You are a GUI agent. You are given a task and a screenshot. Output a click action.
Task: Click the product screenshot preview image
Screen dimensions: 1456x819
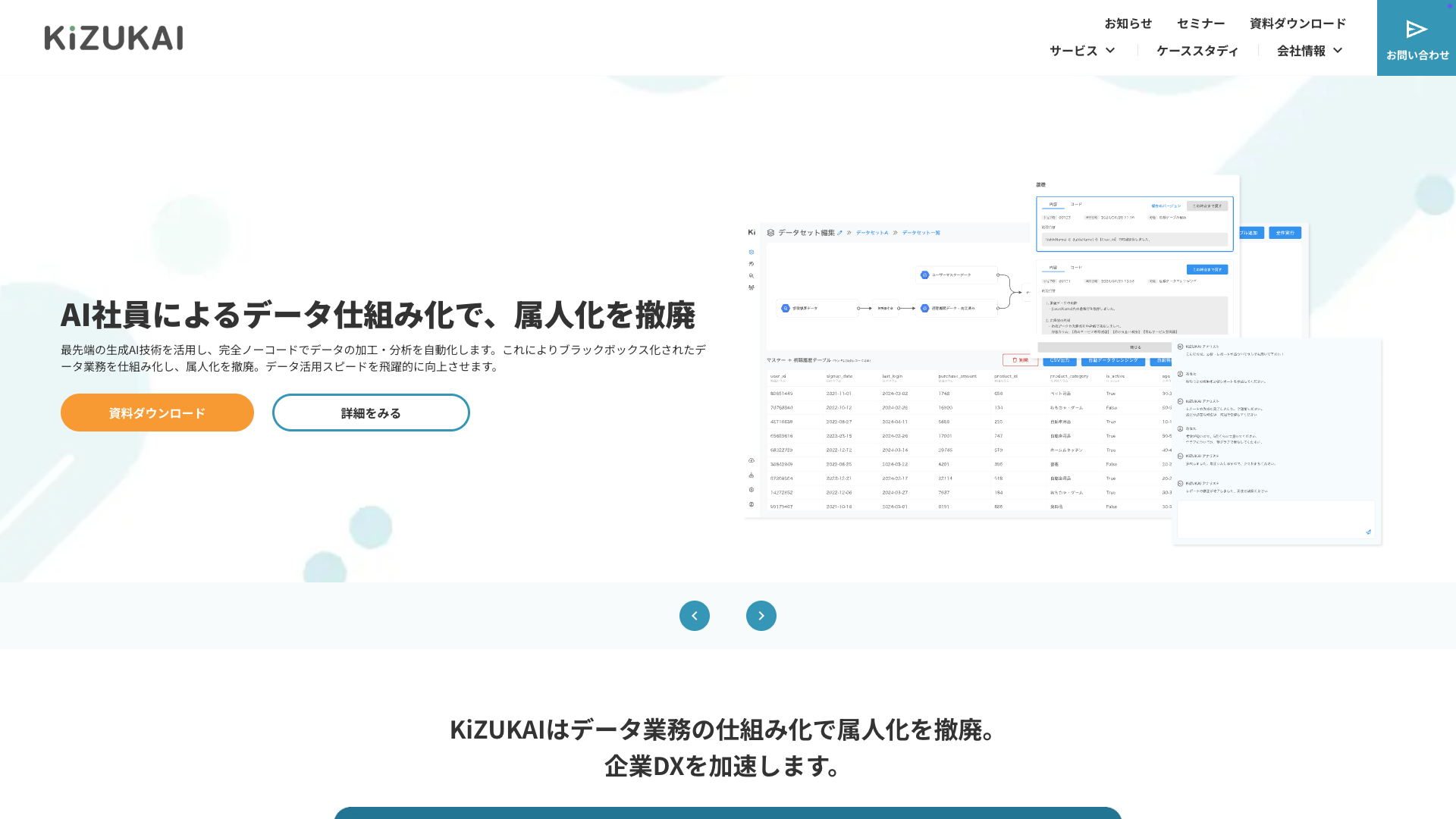click(1063, 360)
